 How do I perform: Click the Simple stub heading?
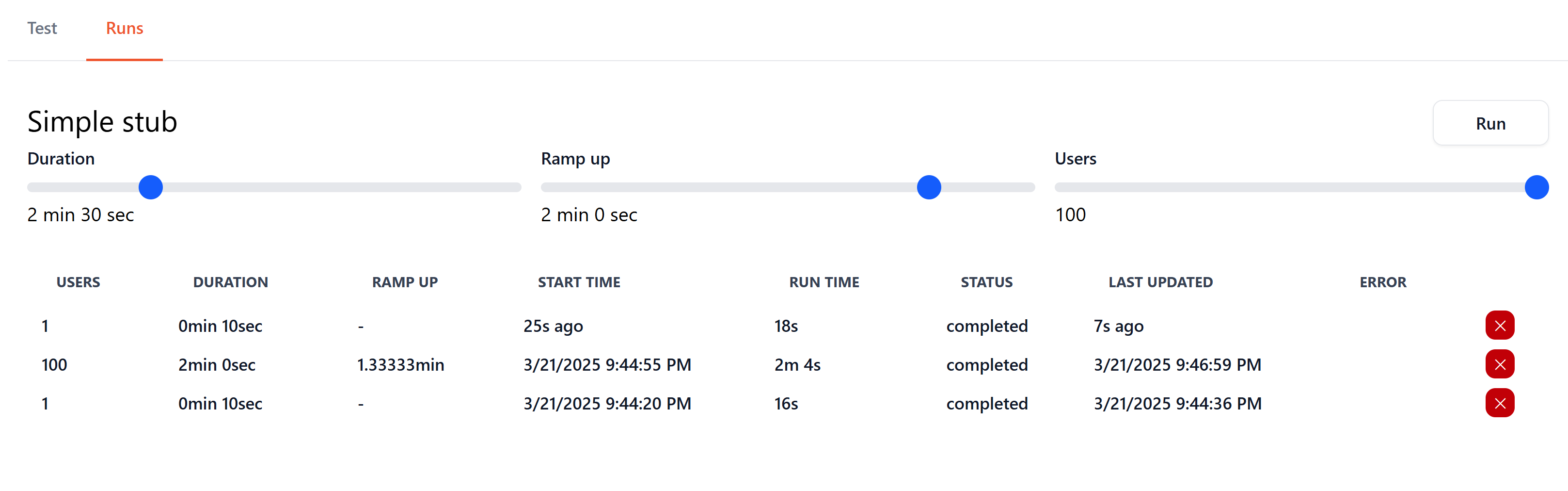[x=102, y=122]
